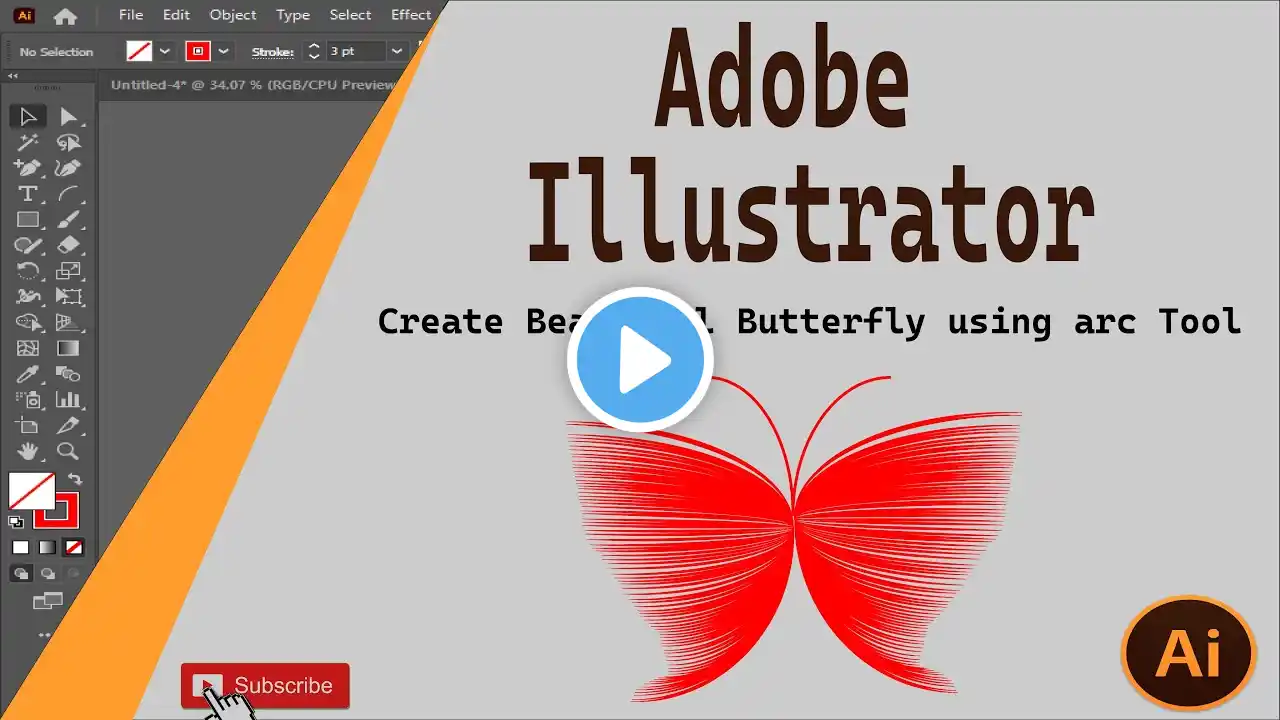Enable Draw Inside mode
The image size is (1280, 720).
73,574
